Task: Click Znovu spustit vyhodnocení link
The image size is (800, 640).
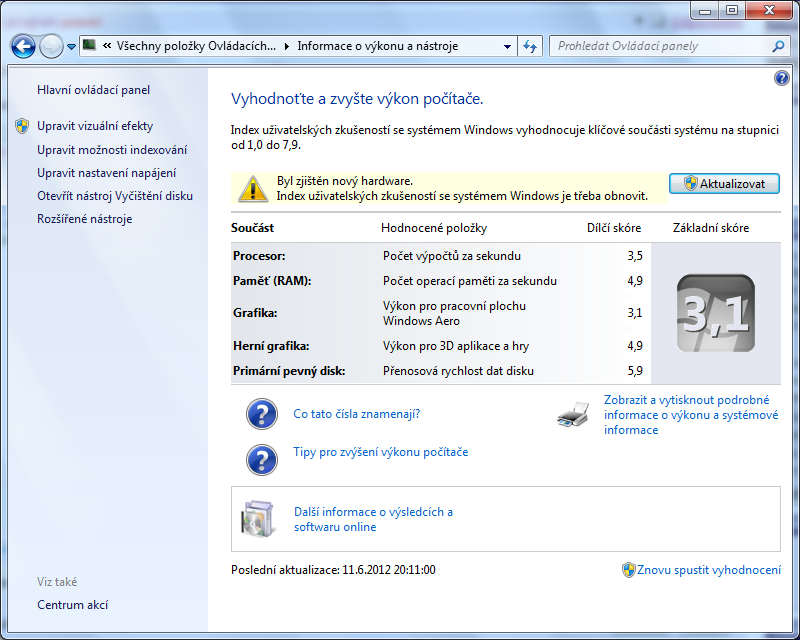Action: point(709,570)
